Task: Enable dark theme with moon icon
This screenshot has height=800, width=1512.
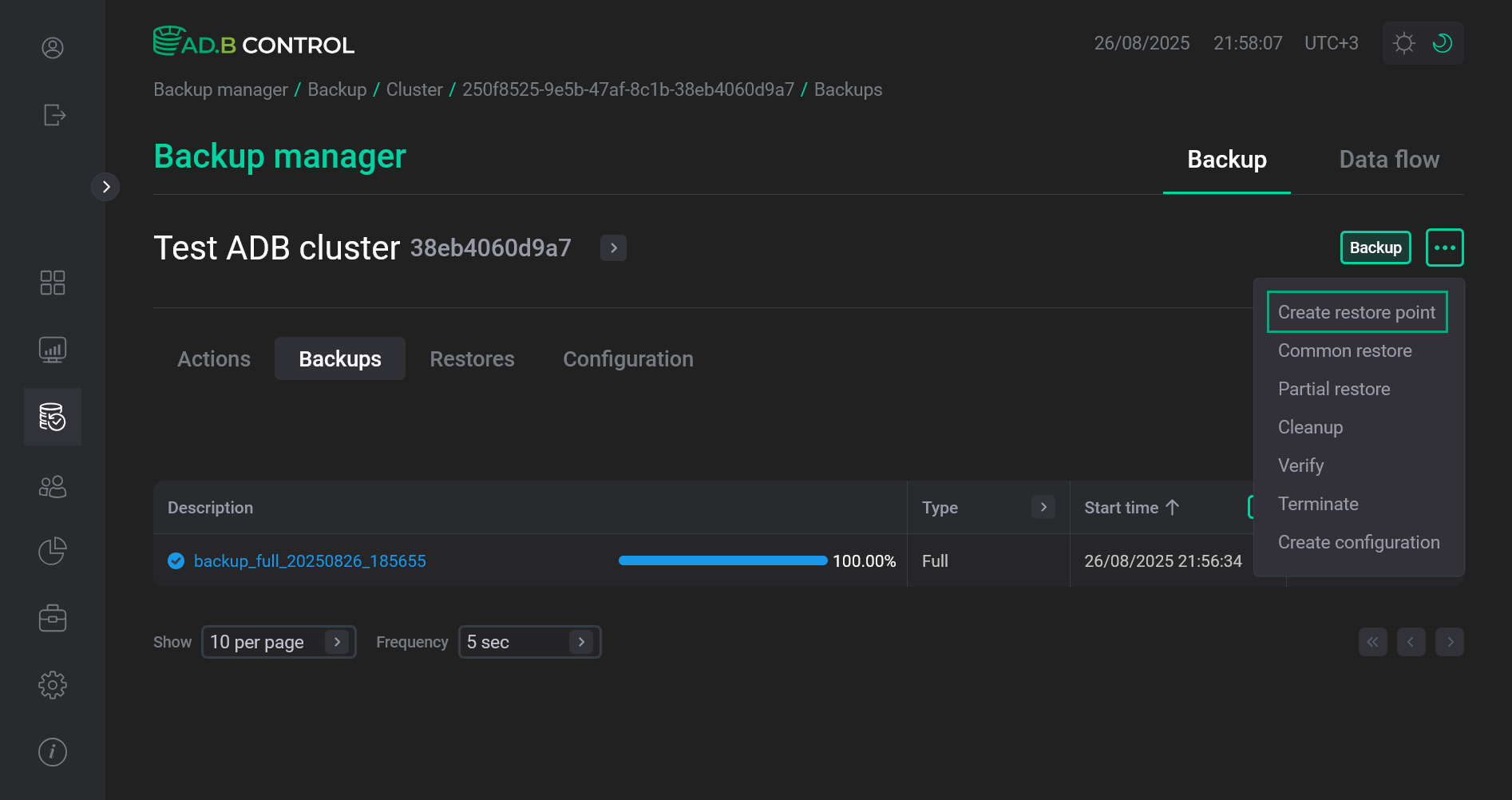Action: tap(1442, 43)
